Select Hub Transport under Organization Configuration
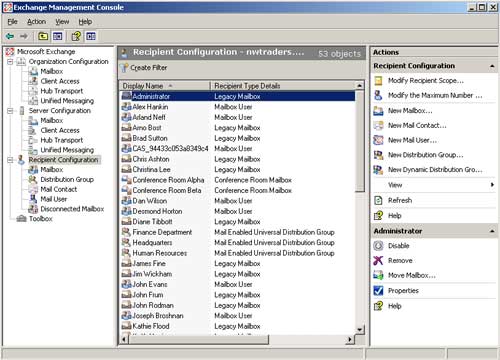This screenshot has width=500, height=360. (x=62, y=91)
